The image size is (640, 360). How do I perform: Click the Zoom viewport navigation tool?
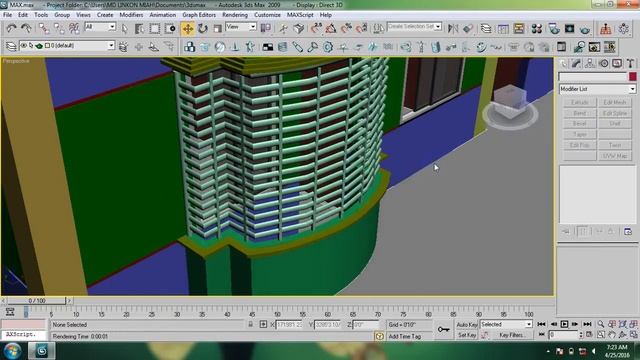click(x=601, y=324)
